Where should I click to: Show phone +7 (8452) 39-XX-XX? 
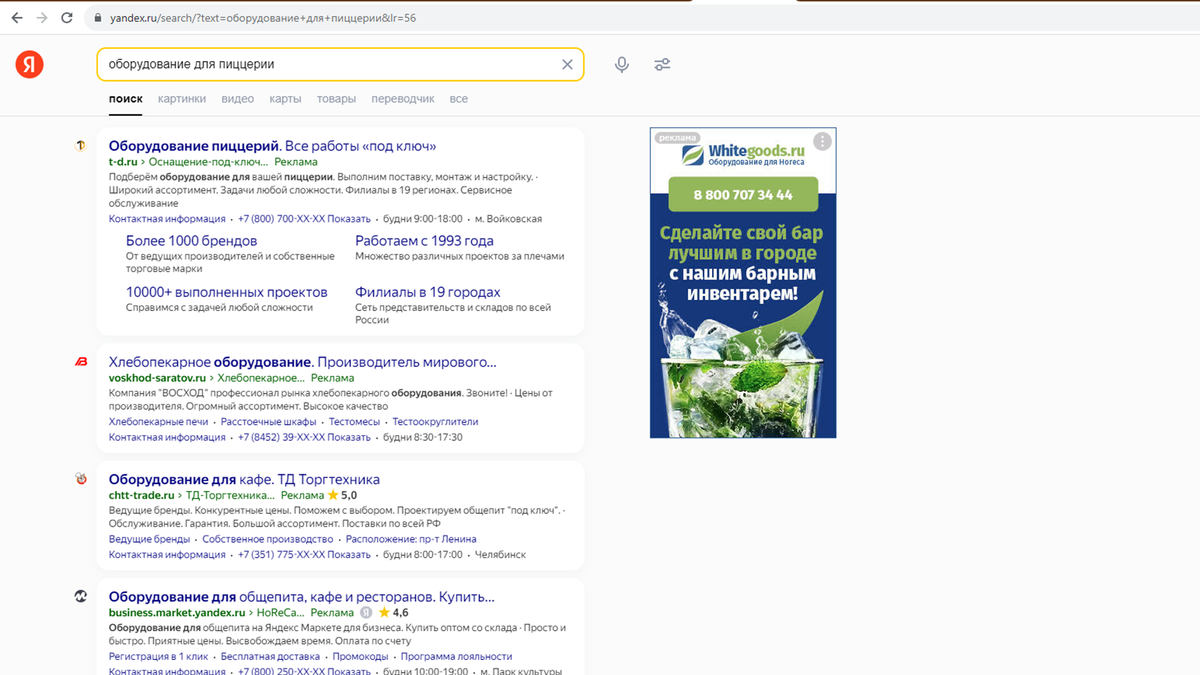[x=304, y=437]
